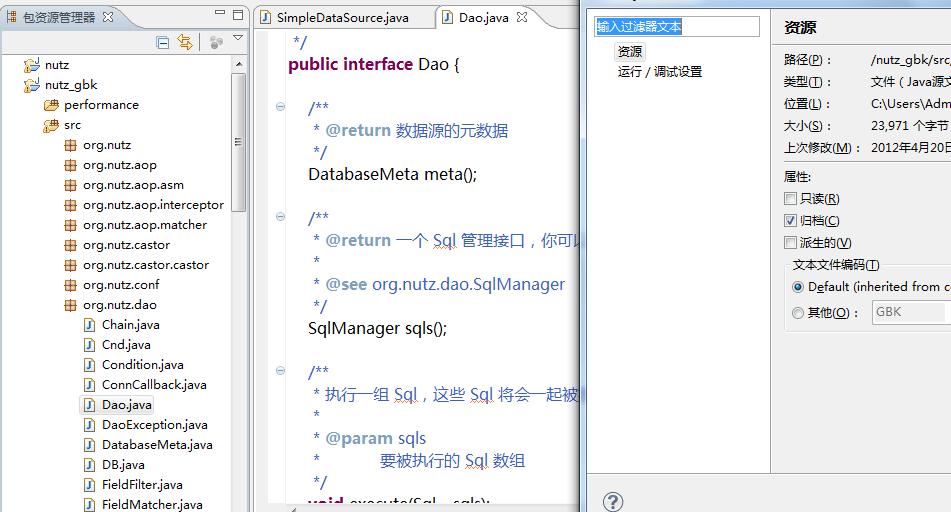Open DB.java file
This screenshot has width=951, height=512.
123,465
